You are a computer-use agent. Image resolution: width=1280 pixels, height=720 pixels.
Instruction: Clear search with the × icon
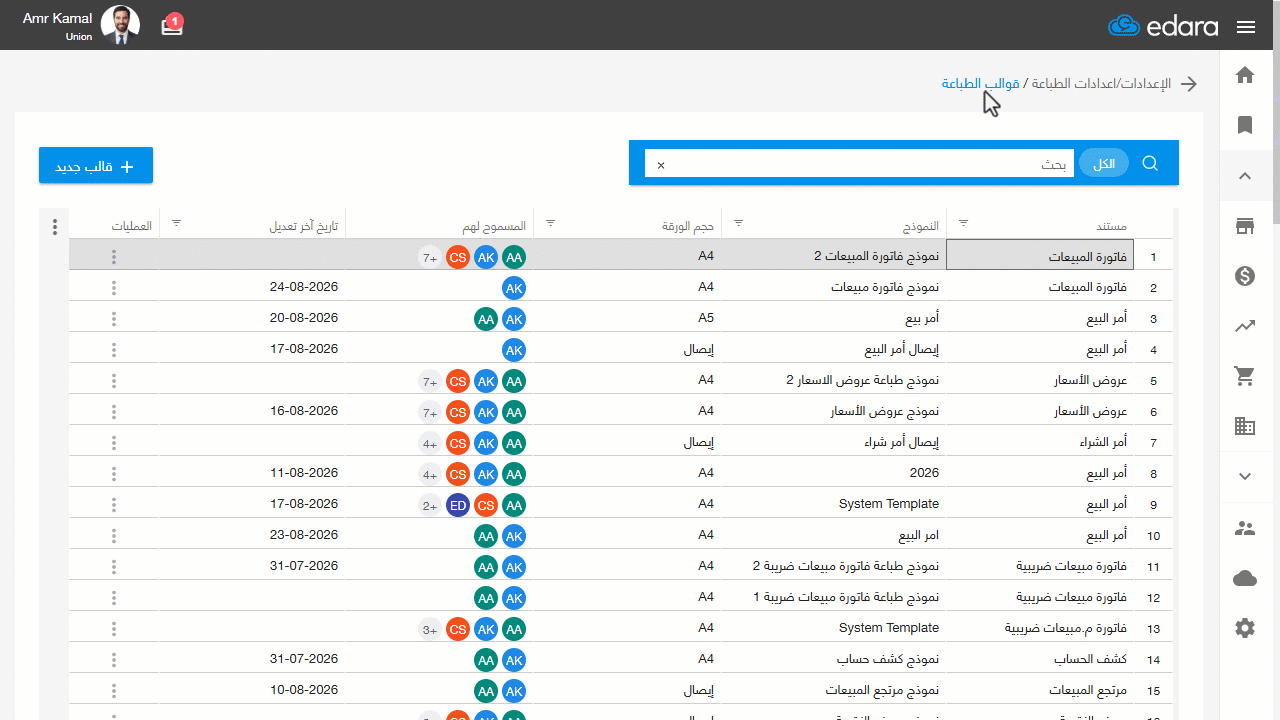click(661, 165)
